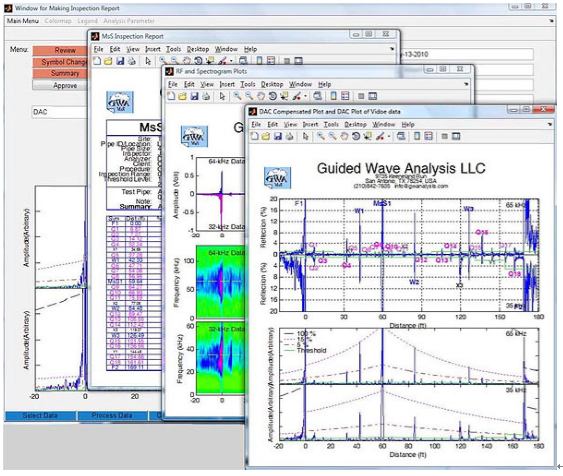
Task: Click MsS1 marker label in reflection plot
Action: (x=382, y=204)
